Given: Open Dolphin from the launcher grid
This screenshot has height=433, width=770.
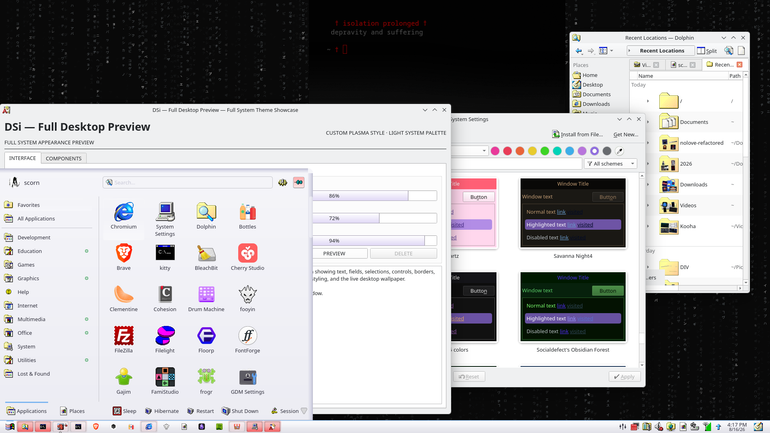Looking at the screenshot, I should click(x=206, y=216).
